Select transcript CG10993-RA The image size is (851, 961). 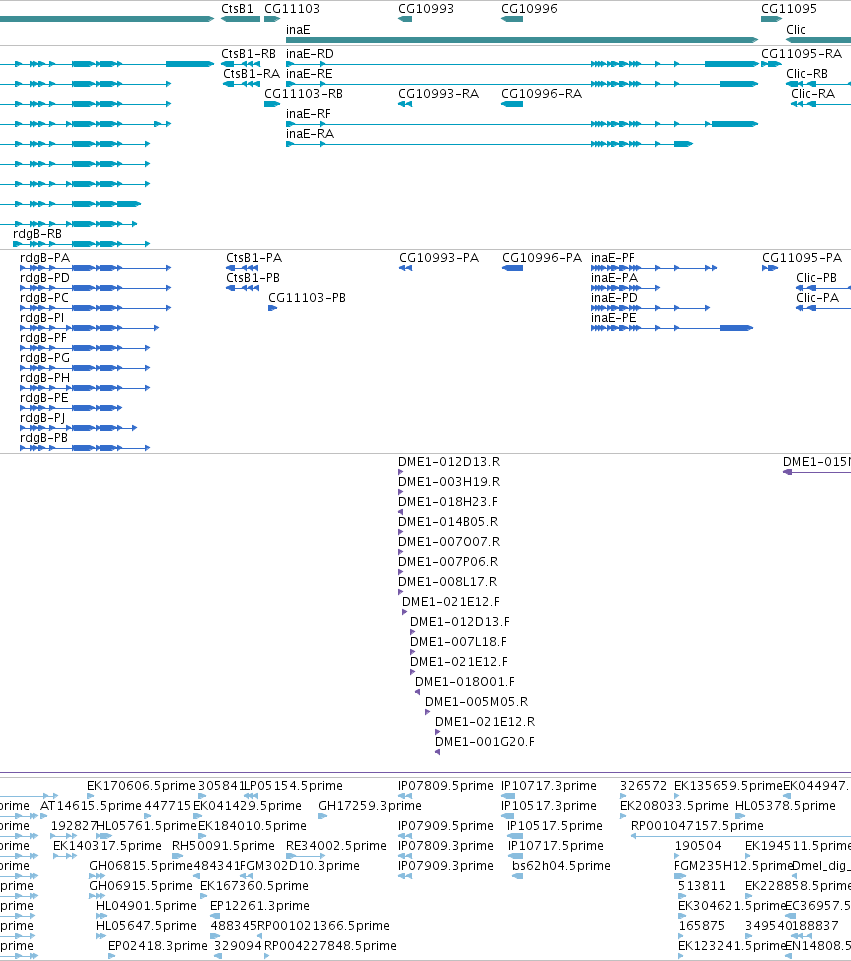click(x=438, y=94)
